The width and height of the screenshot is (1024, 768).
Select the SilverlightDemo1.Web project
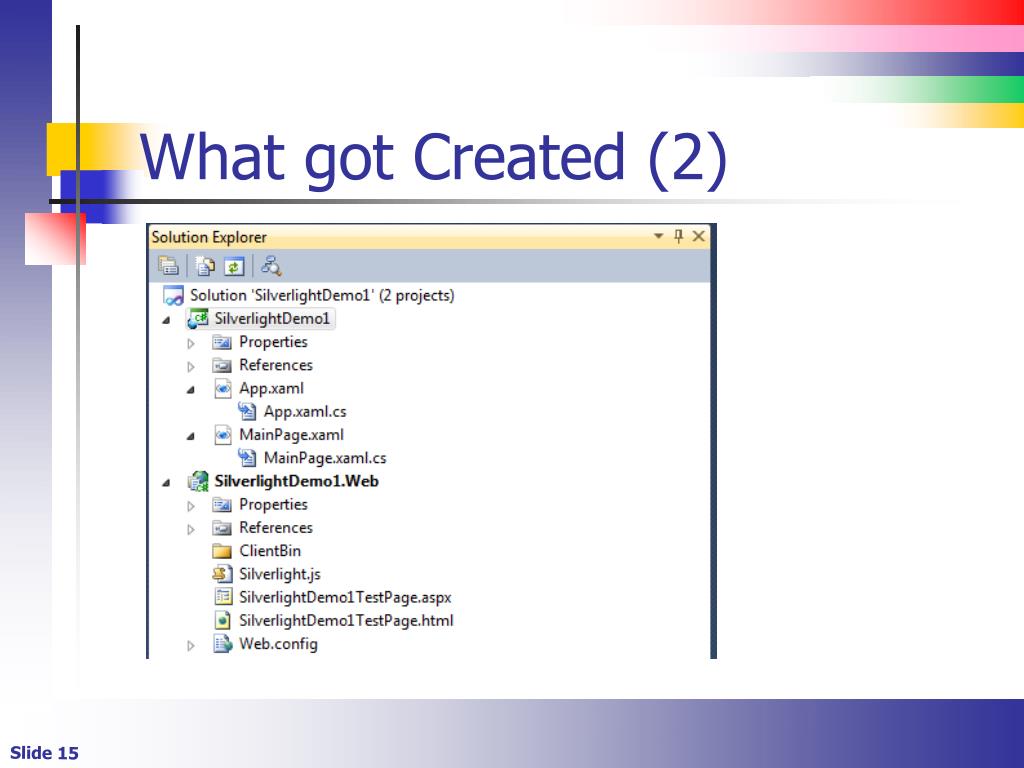(296, 481)
